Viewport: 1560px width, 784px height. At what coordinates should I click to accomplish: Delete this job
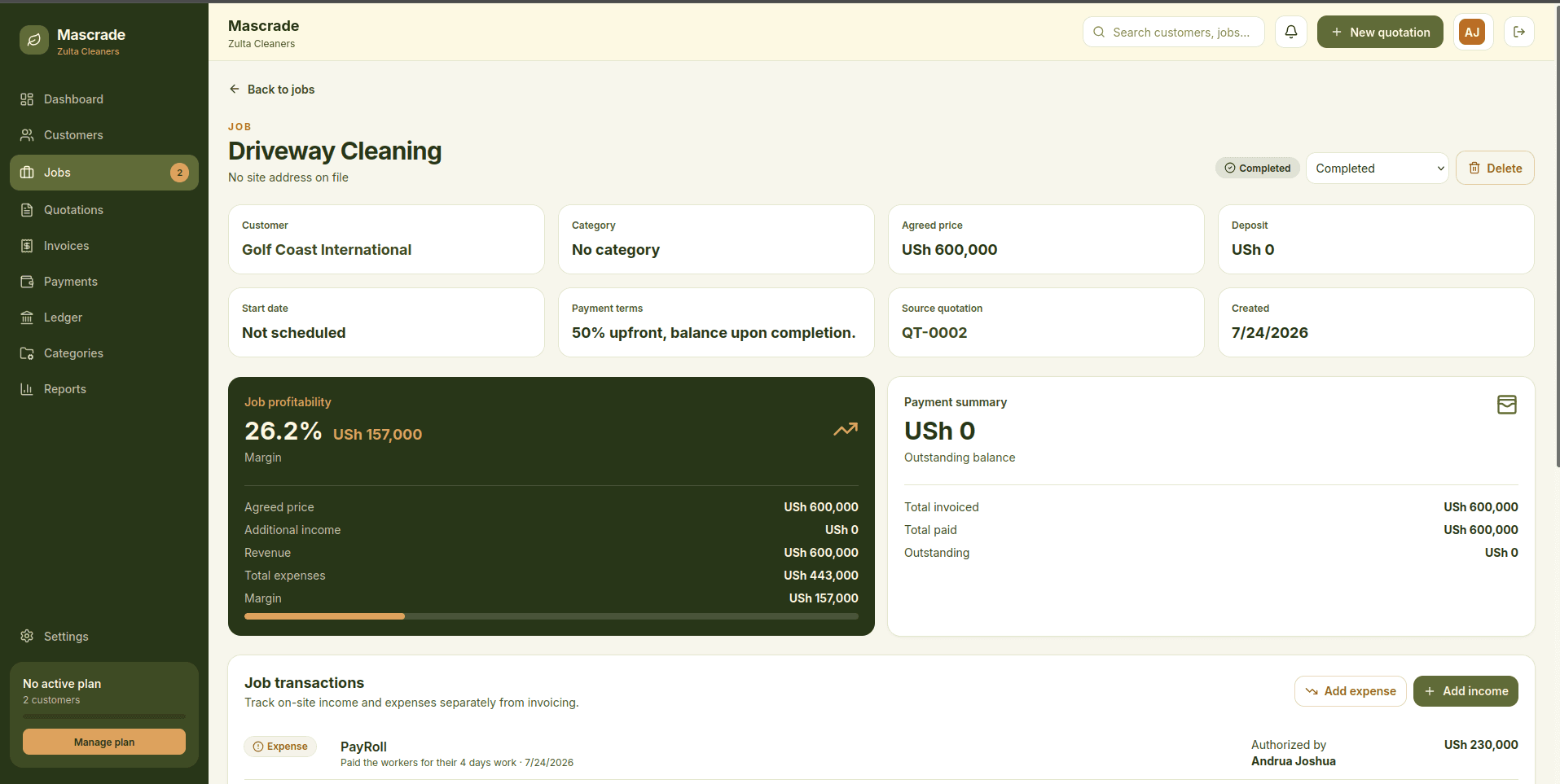[x=1495, y=168]
